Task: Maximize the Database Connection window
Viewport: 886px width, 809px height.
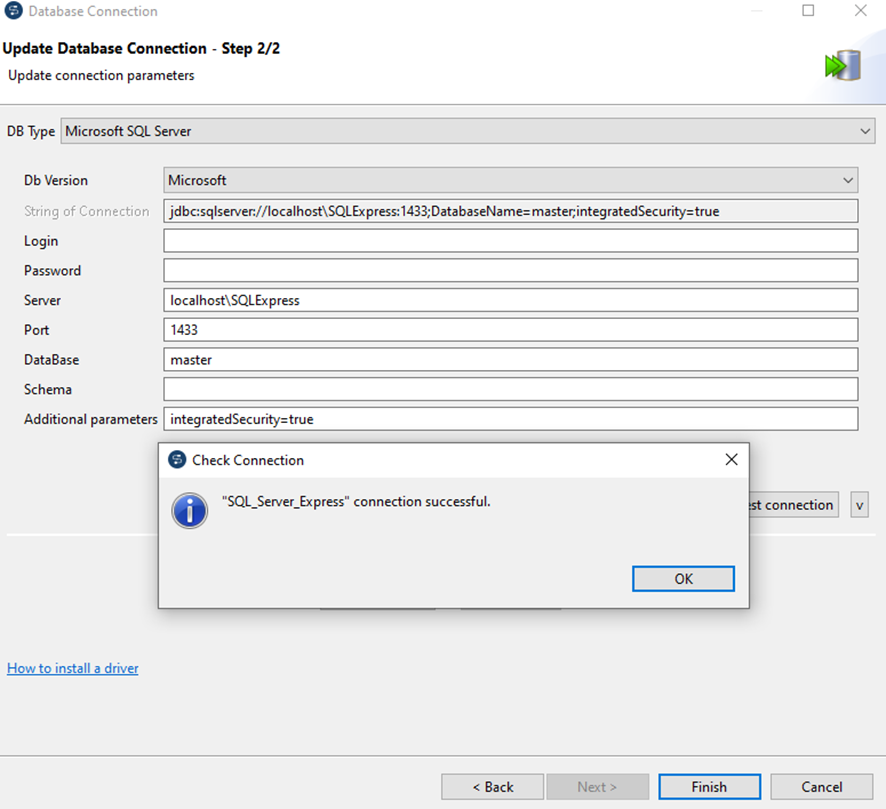Action: click(808, 11)
